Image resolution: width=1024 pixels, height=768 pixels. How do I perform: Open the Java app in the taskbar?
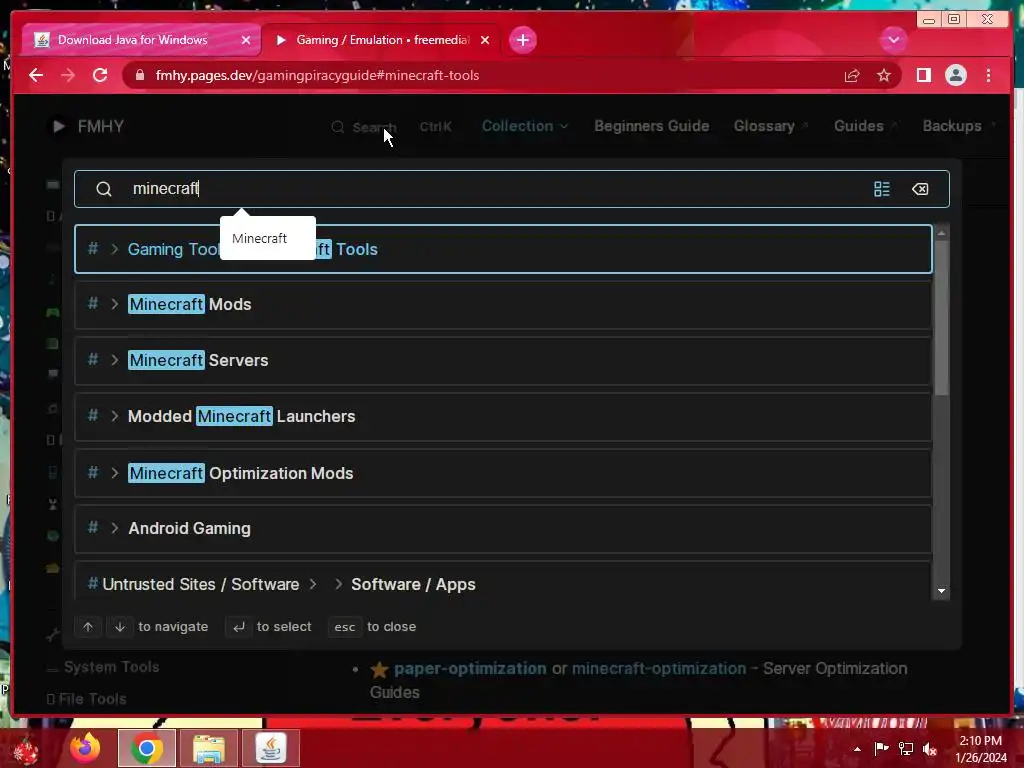pos(271,748)
